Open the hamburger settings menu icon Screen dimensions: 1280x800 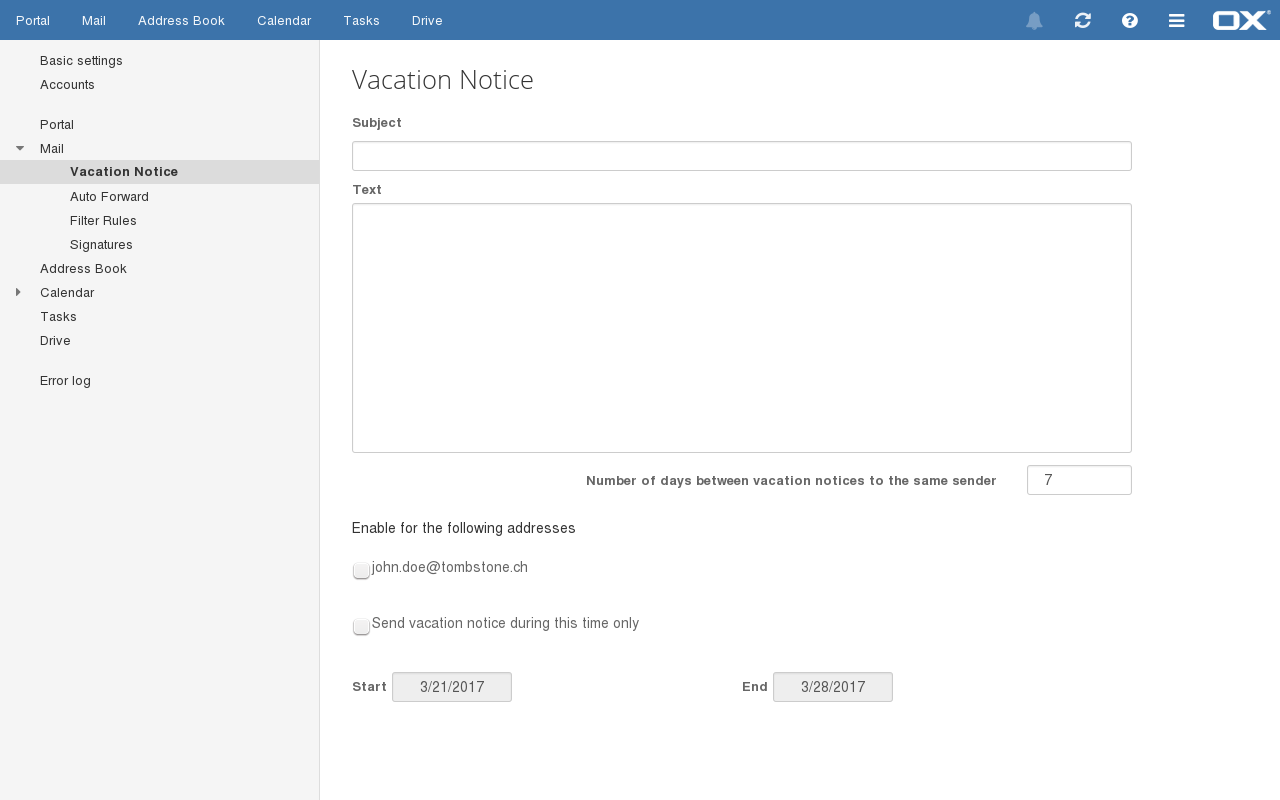1177,21
